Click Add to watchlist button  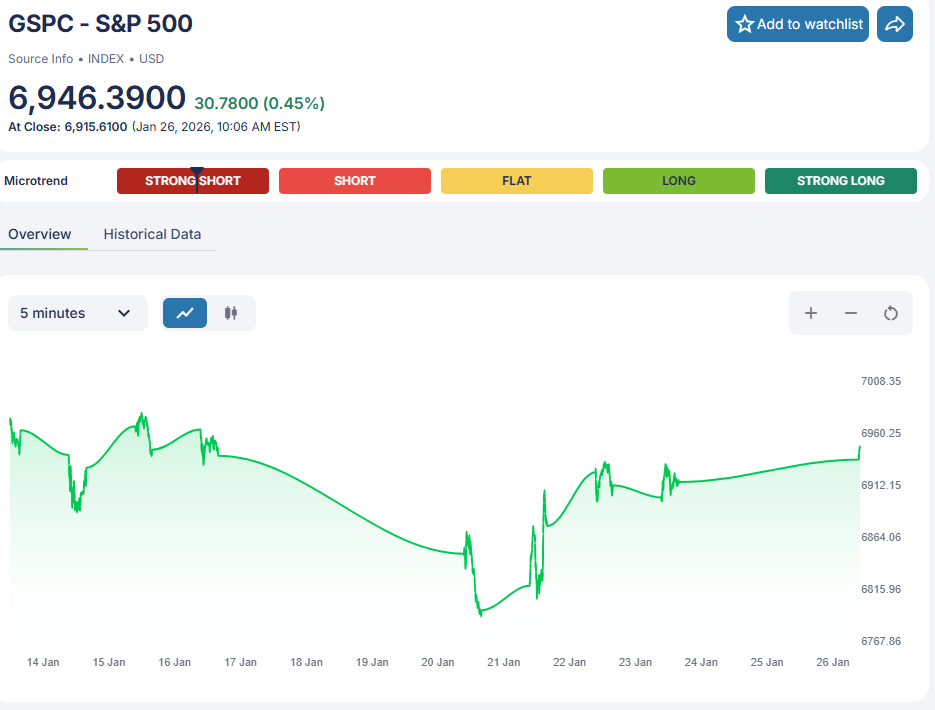[x=798, y=24]
